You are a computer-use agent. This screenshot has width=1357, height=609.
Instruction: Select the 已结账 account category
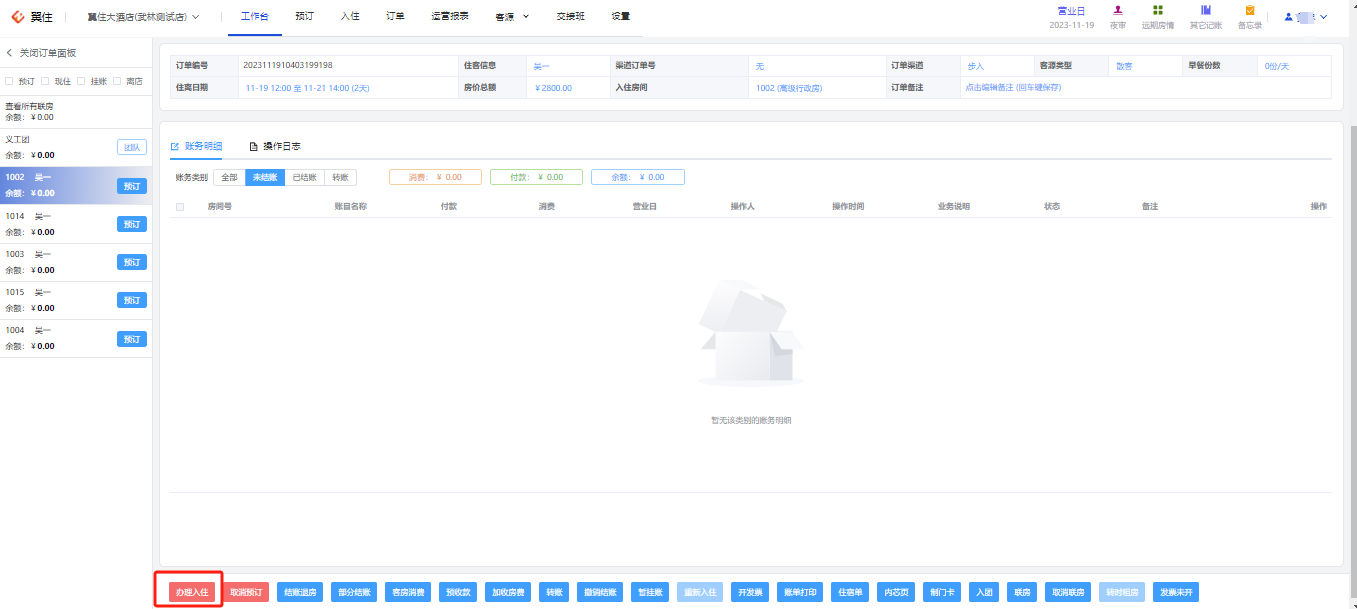click(x=305, y=177)
